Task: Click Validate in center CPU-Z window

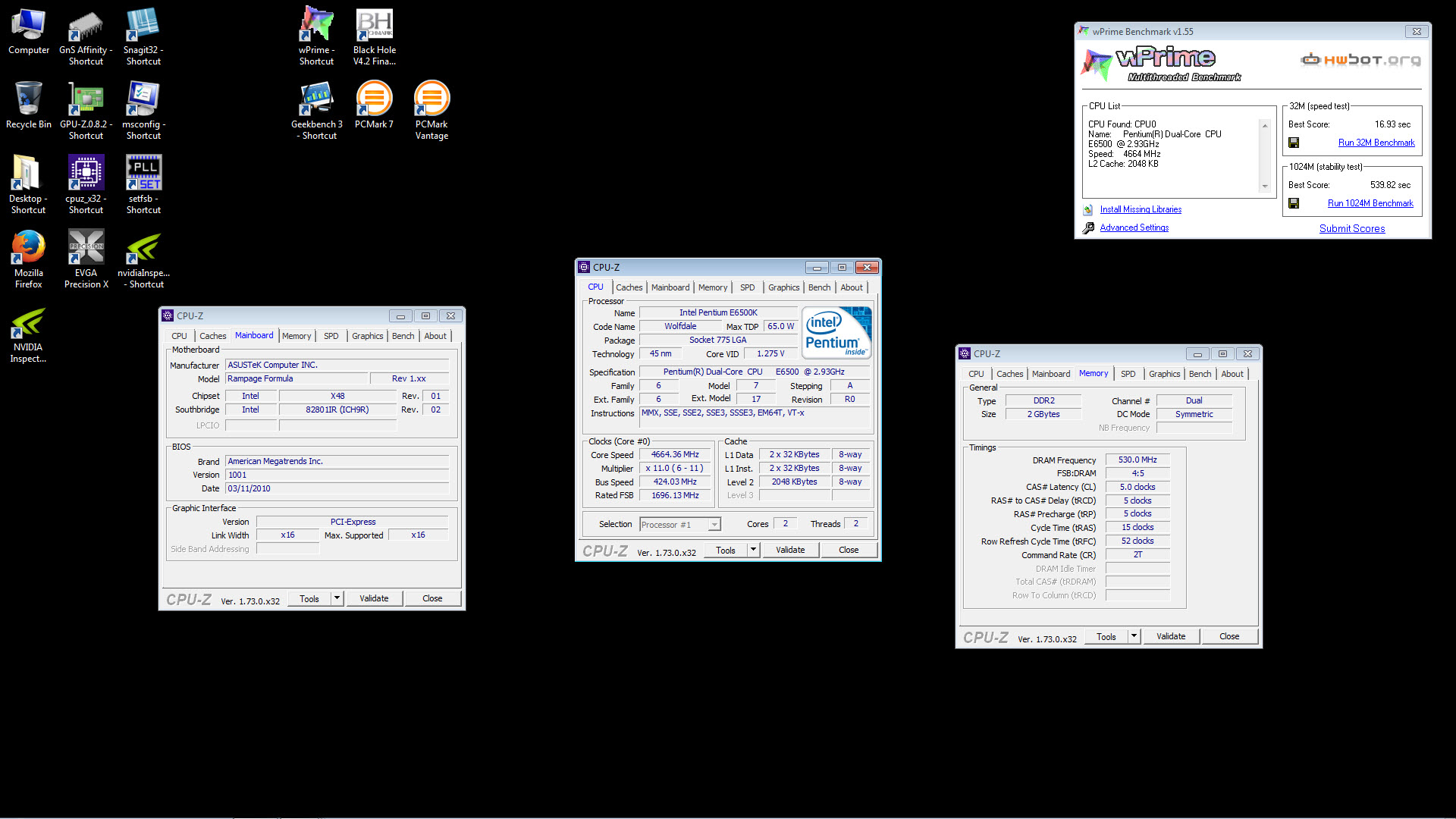Action: (x=790, y=550)
